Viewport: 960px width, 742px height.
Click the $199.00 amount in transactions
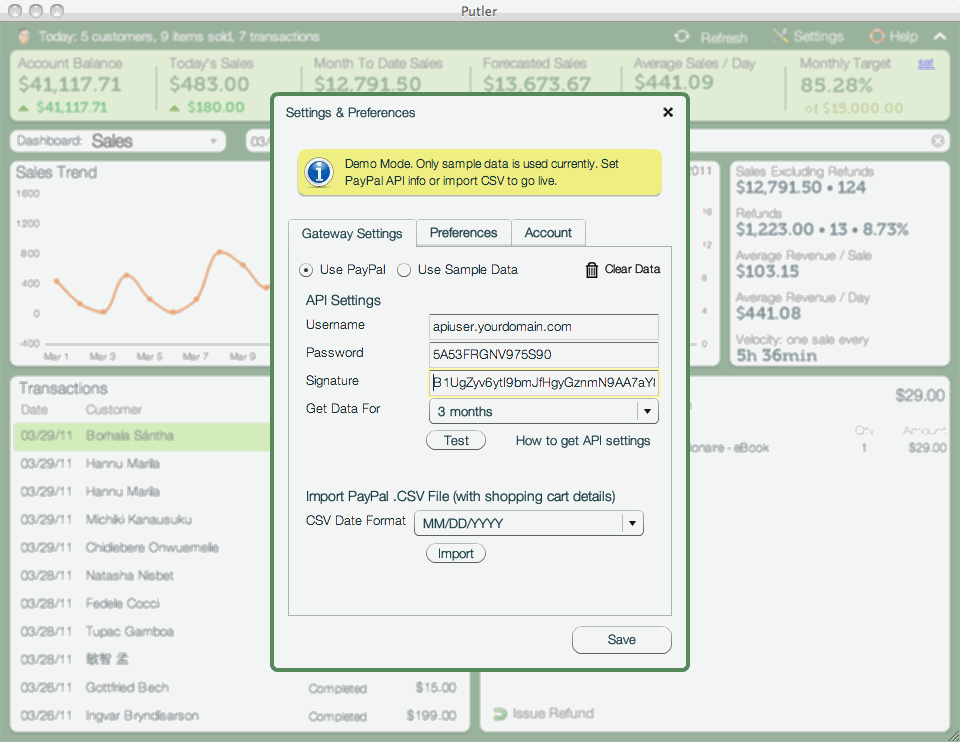pos(432,715)
